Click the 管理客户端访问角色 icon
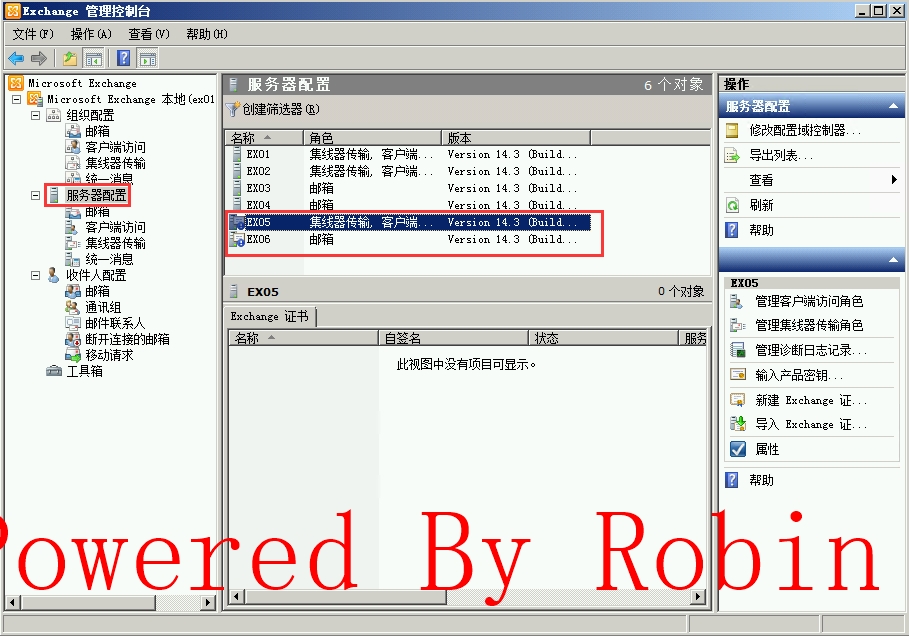 (x=736, y=301)
